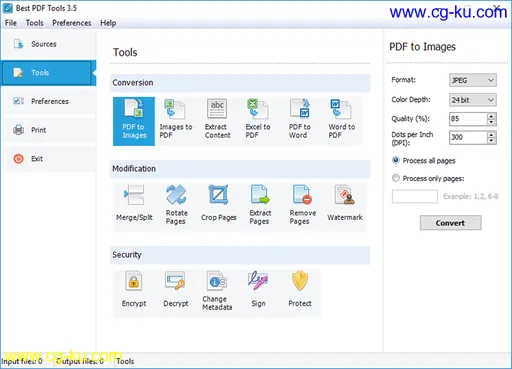Click the Quality value field showing 85
The width and height of the screenshot is (512, 369).
[468, 119]
